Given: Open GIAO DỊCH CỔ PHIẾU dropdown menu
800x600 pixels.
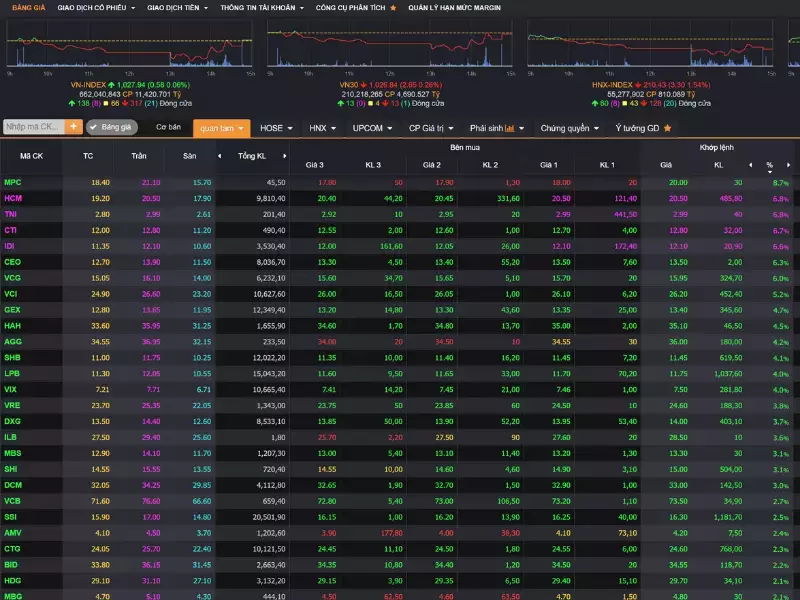Looking at the screenshot, I should pos(96,8).
